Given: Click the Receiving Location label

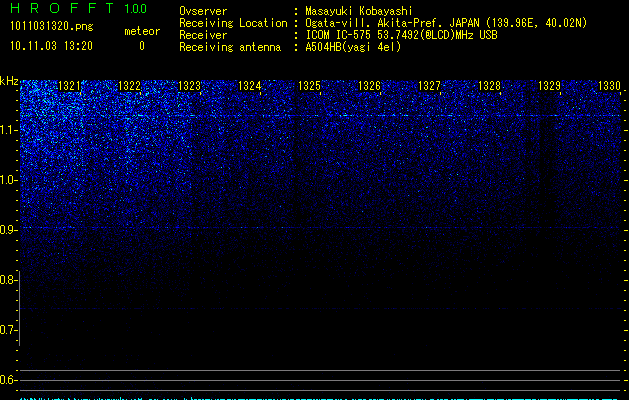Looking at the screenshot, I should point(233,23).
